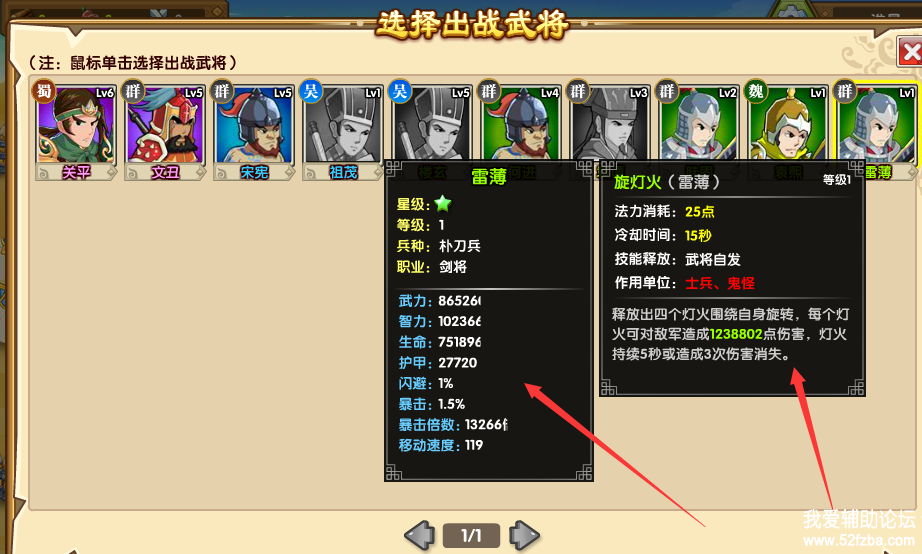Go to previous page with left arrow
The image size is (922, 554).
click(420, 535)
